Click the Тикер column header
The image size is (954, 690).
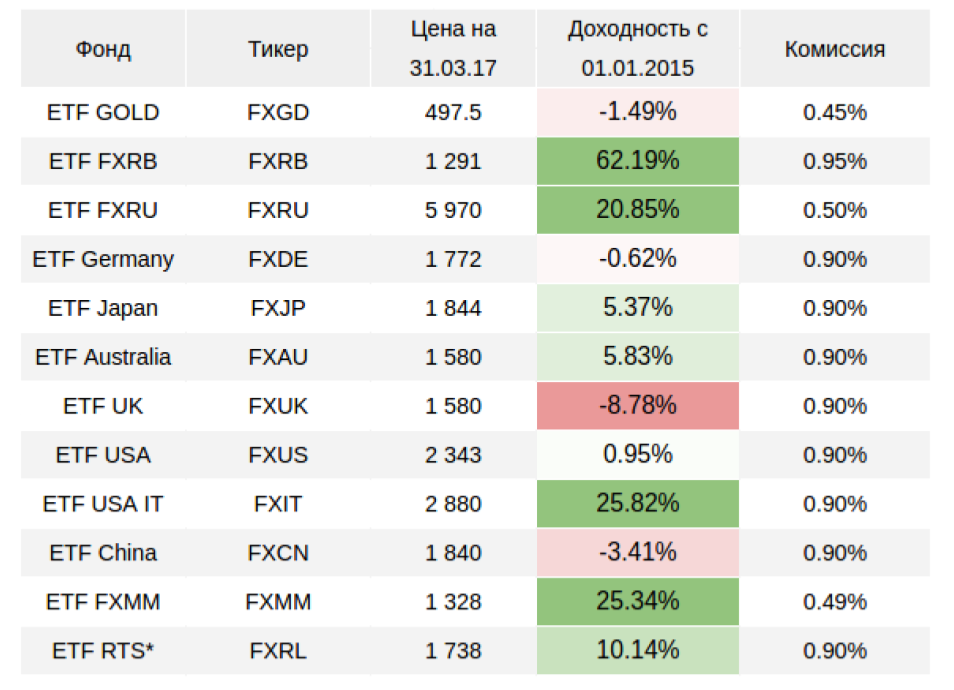[x=278, y=49]
